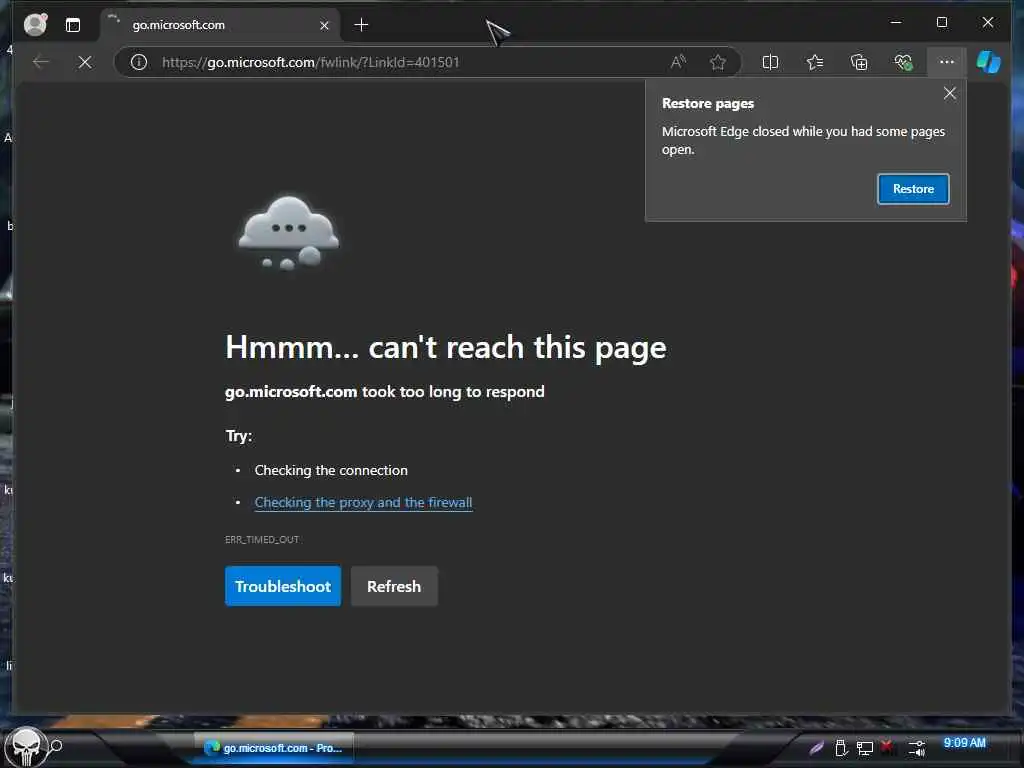Click the 'Checking the connection' text
Viewport: 1024px width, 768px height.
tap(331, 470)
